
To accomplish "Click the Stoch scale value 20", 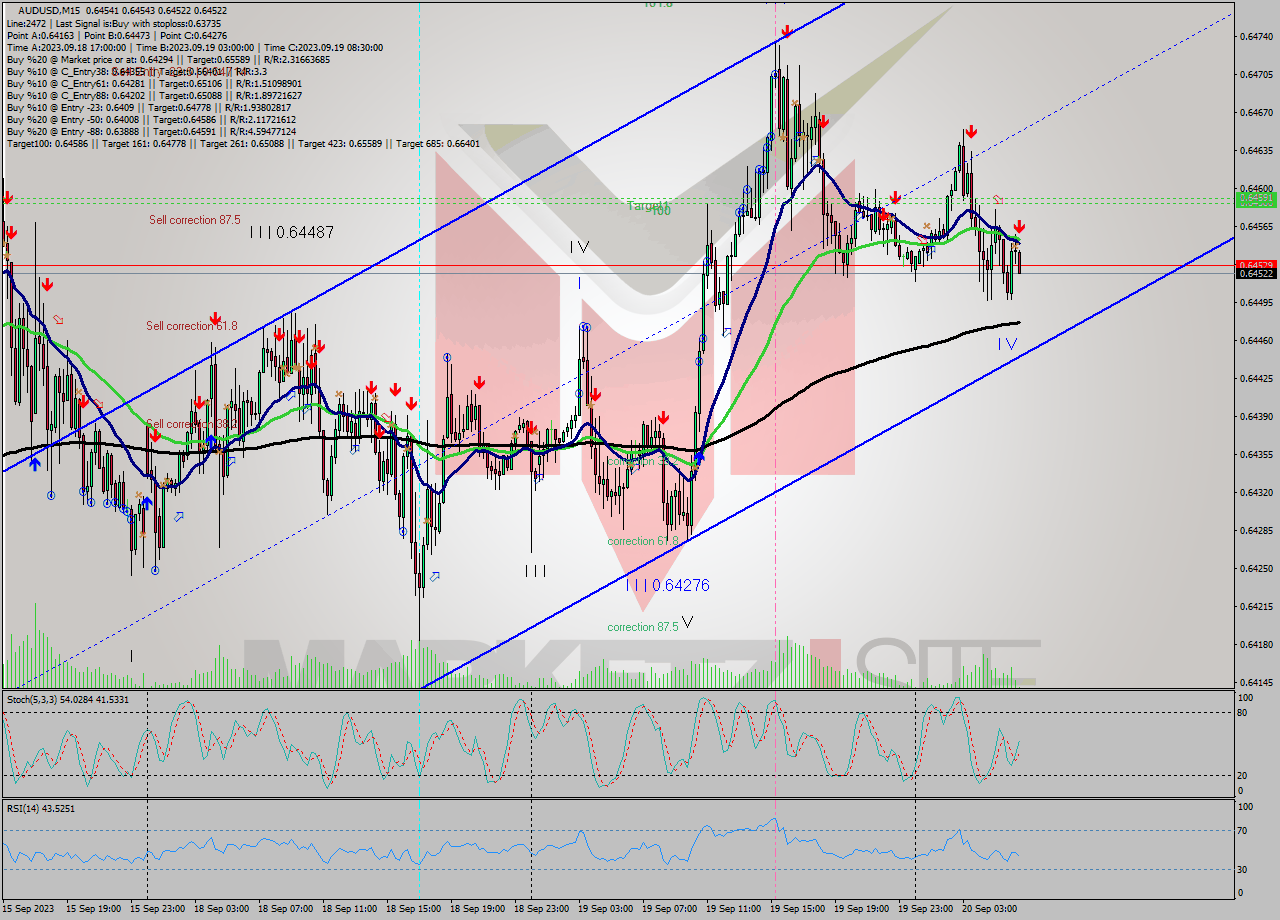I will coord(1243,776).
